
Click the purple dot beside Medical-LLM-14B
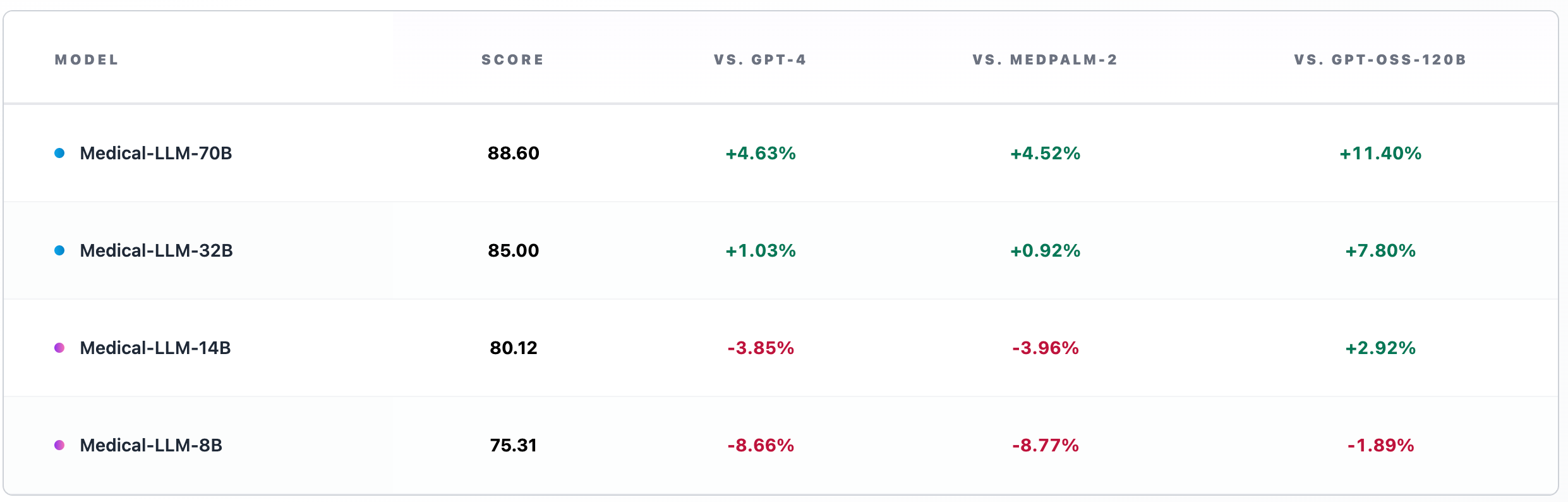point(59,348)
